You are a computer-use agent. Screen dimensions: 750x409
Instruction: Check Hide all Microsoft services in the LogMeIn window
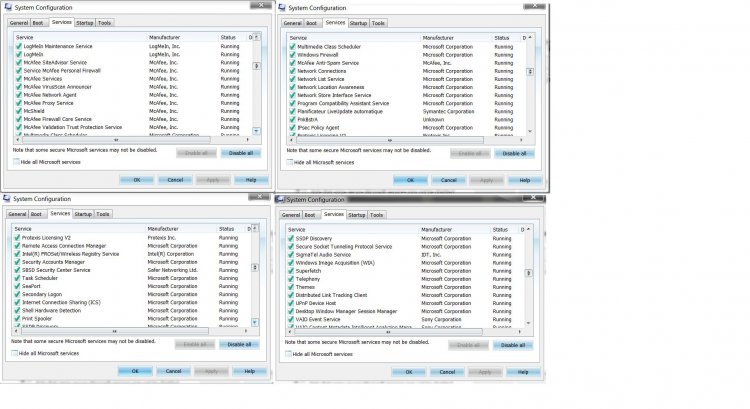pyautogui.click(x=16, y=162)
